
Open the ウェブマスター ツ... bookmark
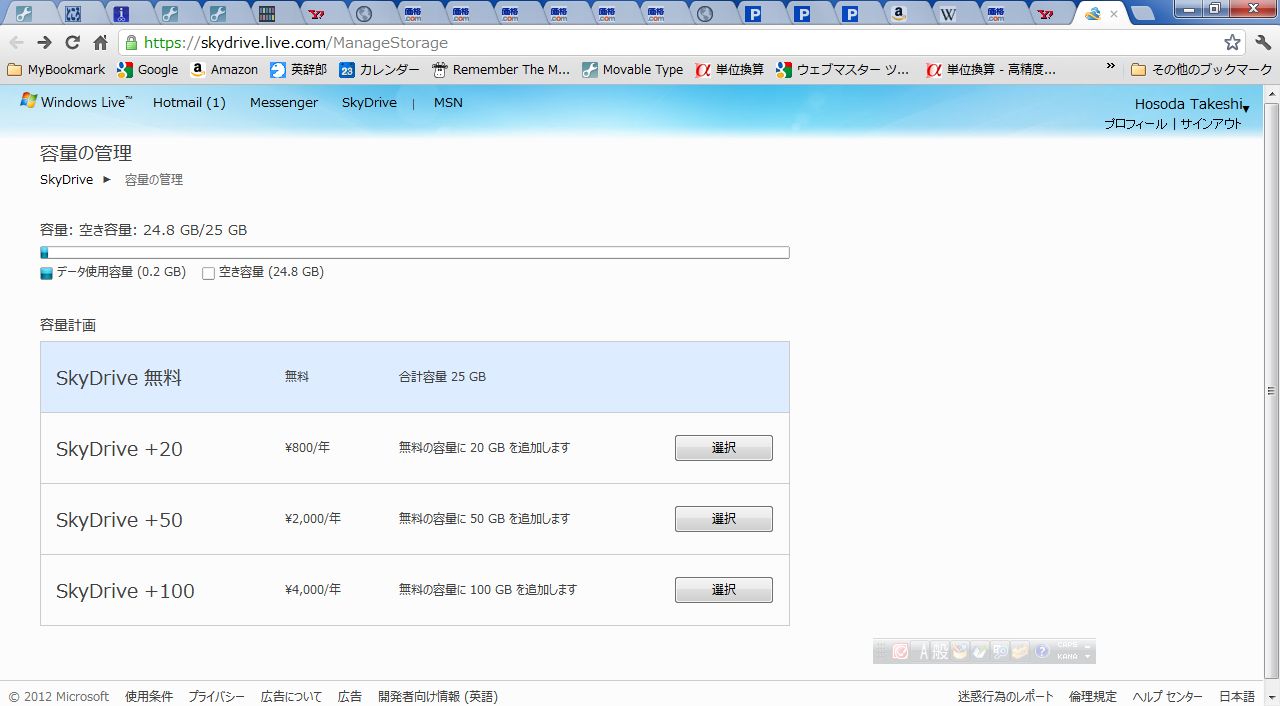click(x=843, y=70)
